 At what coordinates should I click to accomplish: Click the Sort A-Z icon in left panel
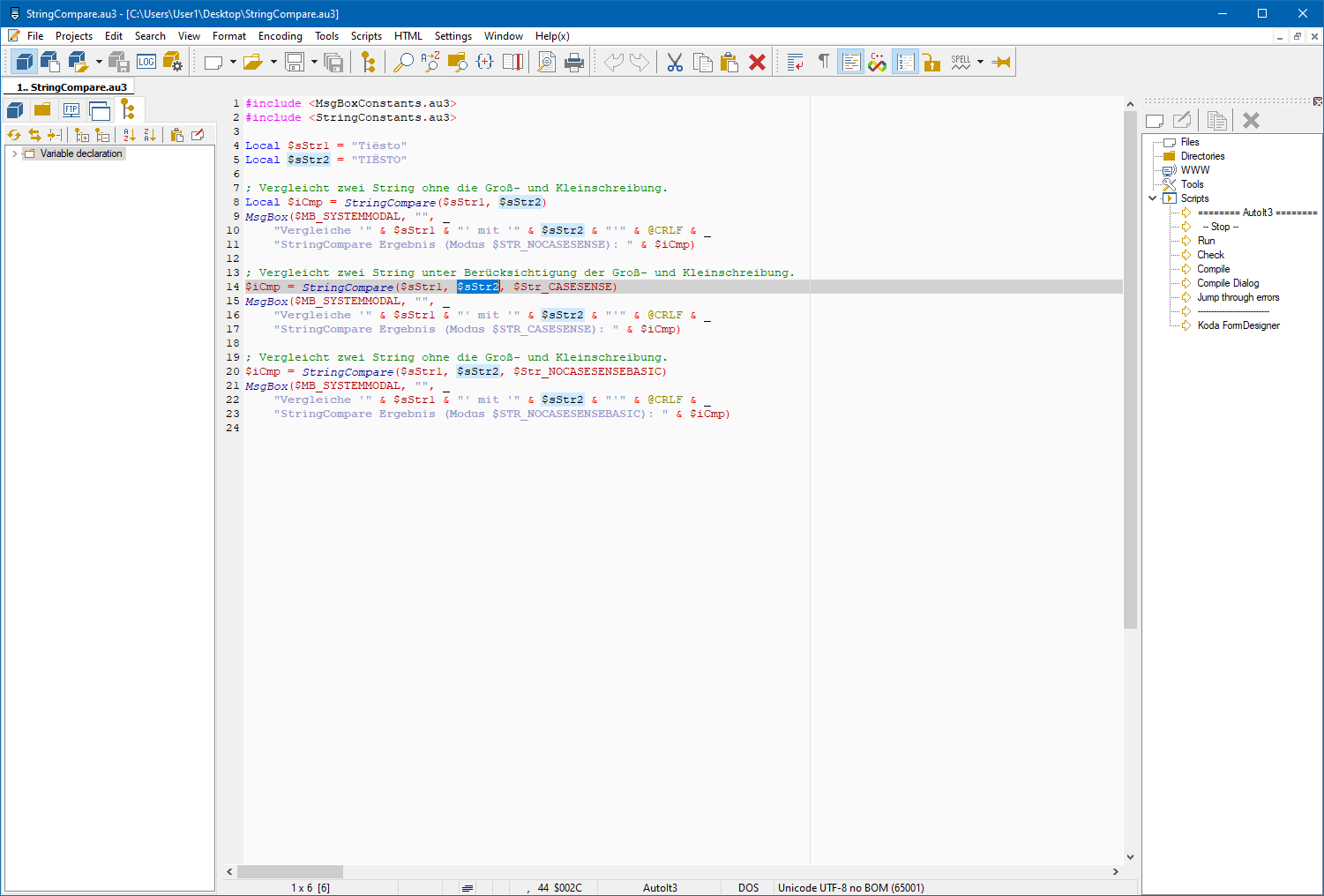coord(130,135)
